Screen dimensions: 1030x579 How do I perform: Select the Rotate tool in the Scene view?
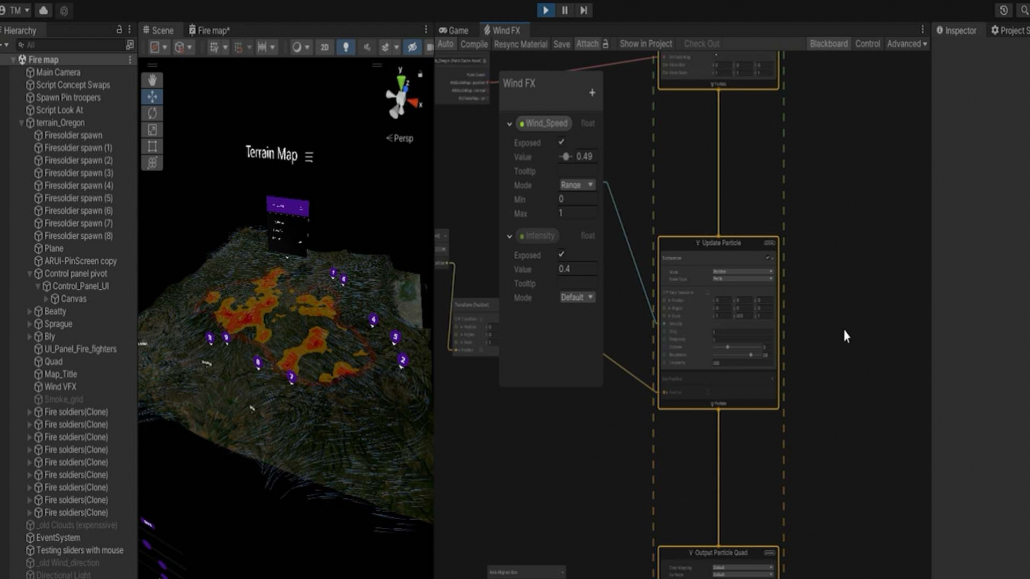[x=152, y=113]
